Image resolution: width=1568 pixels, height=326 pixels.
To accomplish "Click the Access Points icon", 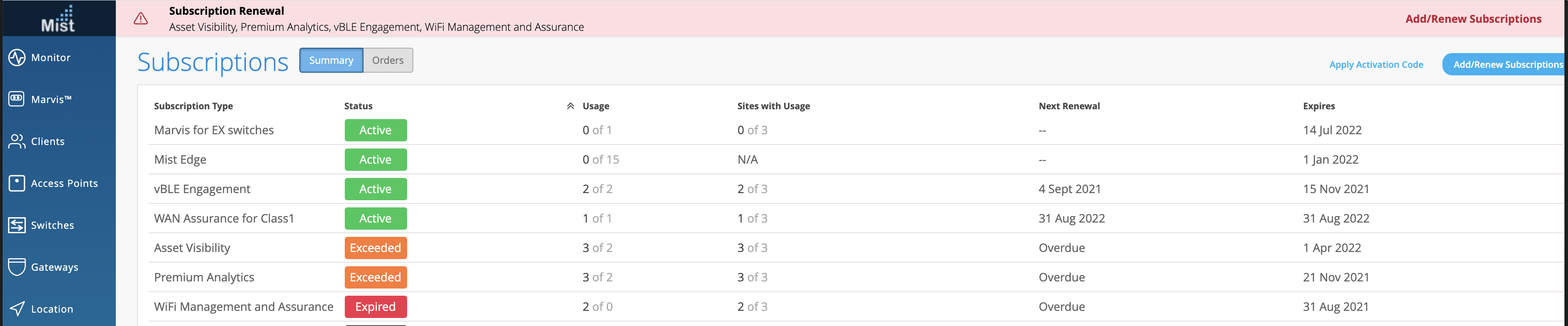I will pos(16,183).
